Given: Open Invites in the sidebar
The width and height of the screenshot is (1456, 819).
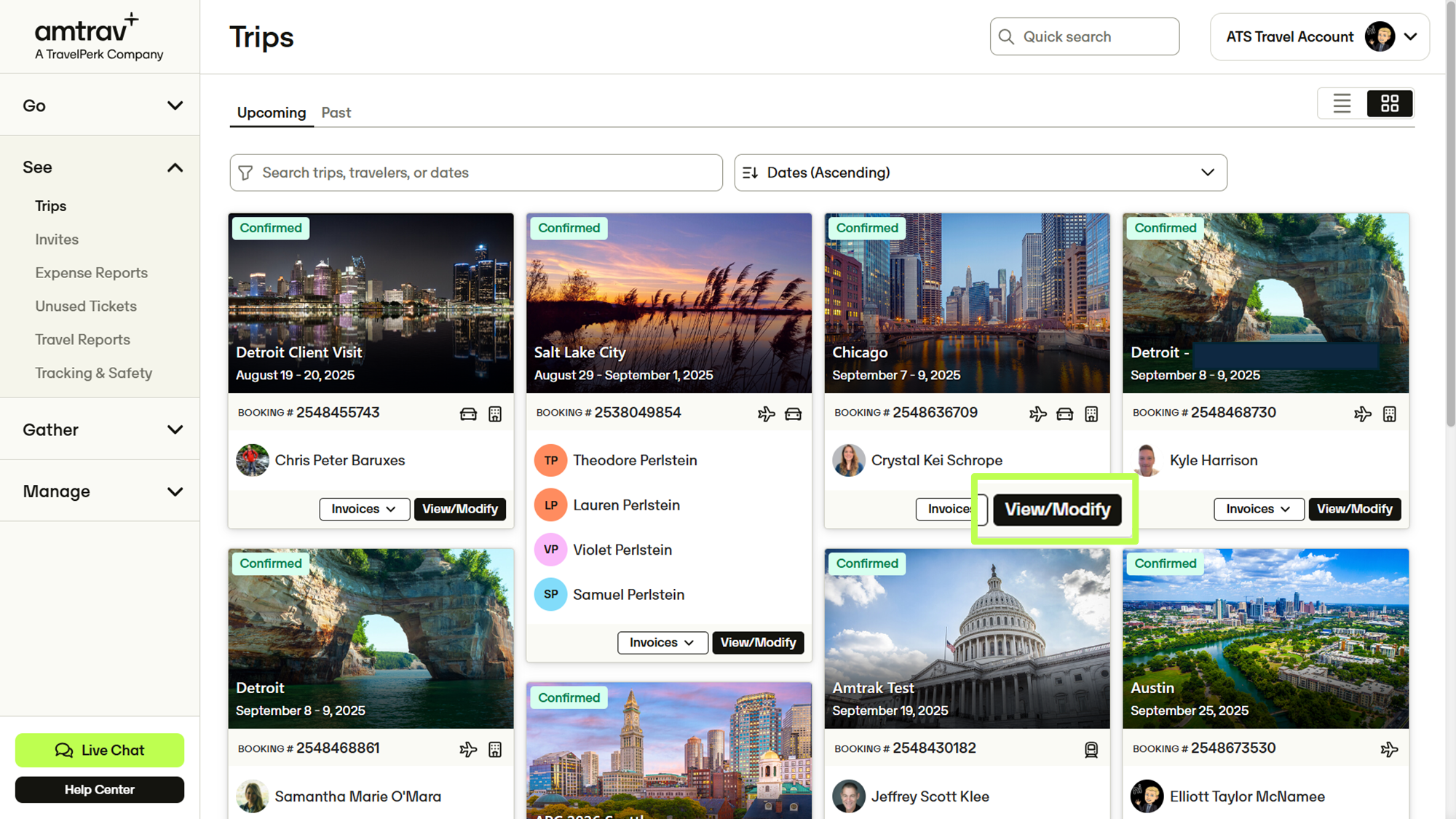Looking at the screenshot, I should (x=57, y=240).
